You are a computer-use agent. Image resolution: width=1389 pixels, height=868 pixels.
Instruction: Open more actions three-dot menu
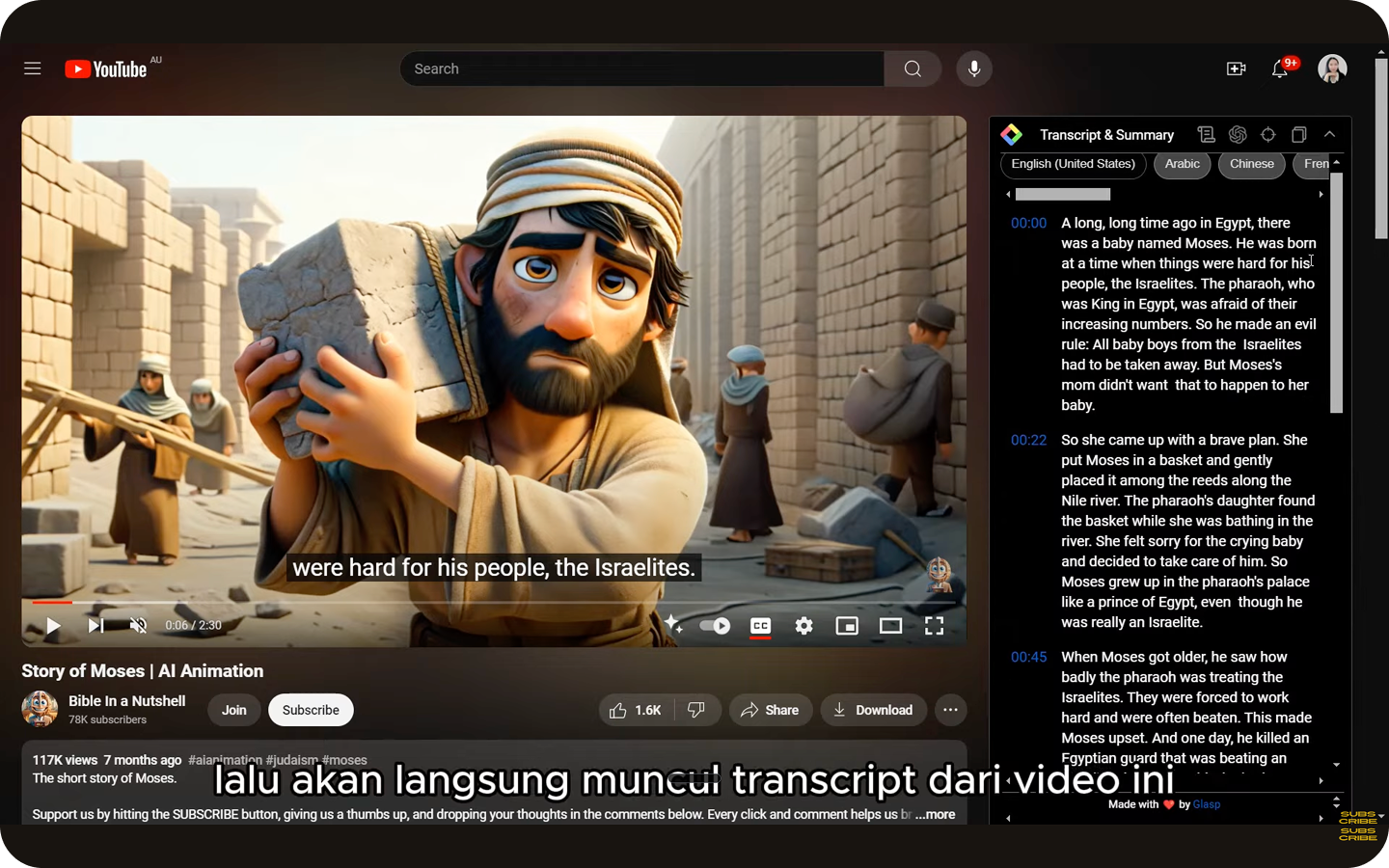[950, 710]
